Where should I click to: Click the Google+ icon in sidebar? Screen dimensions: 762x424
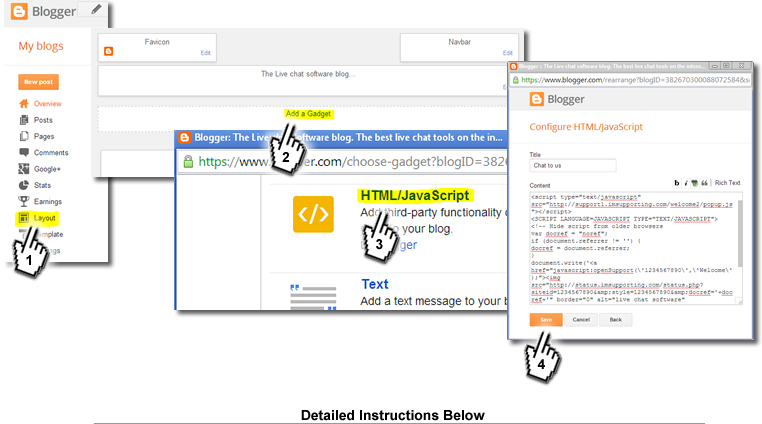pyautogui.click(x=24, y=169)
